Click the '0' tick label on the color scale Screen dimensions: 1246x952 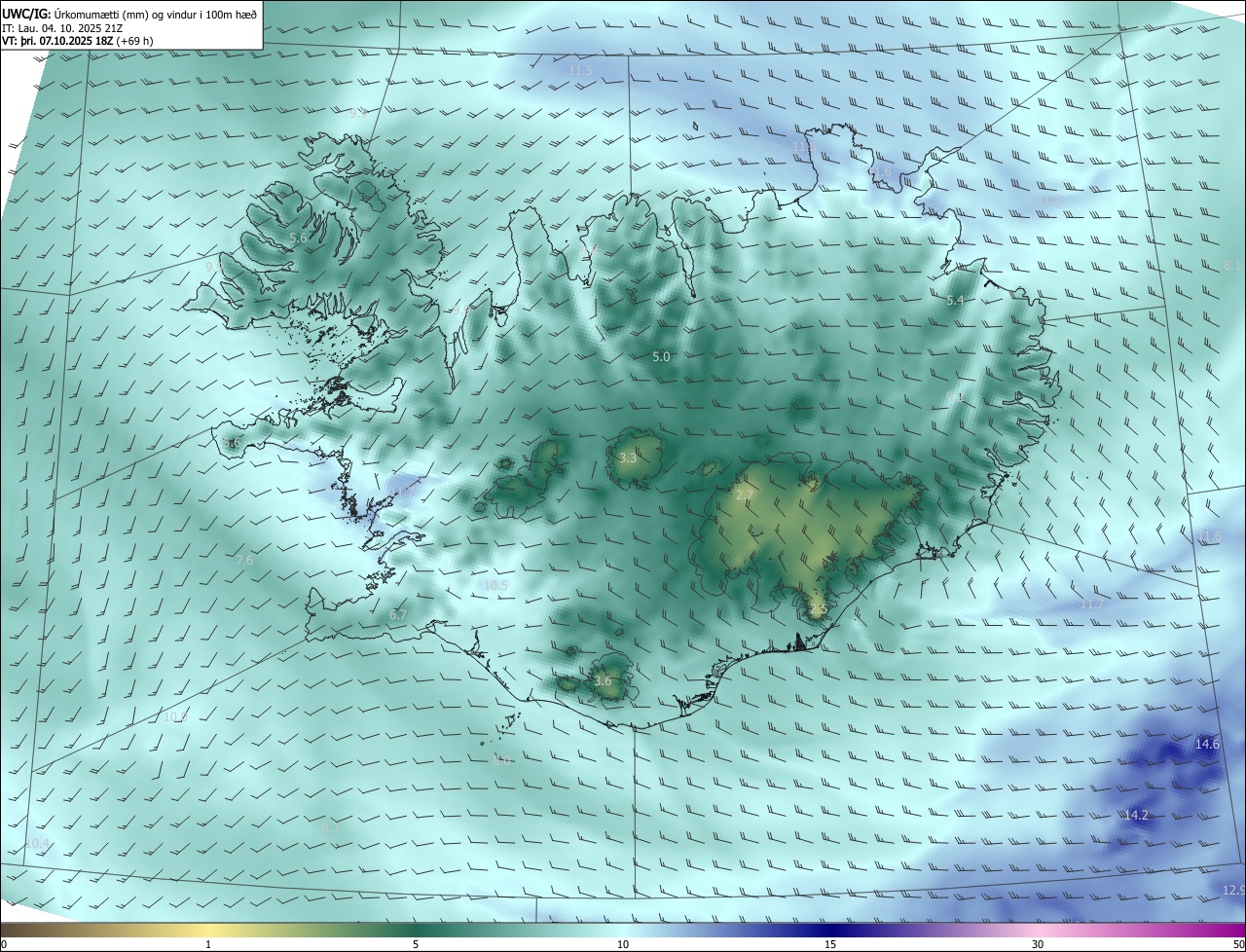pos(4,945)
